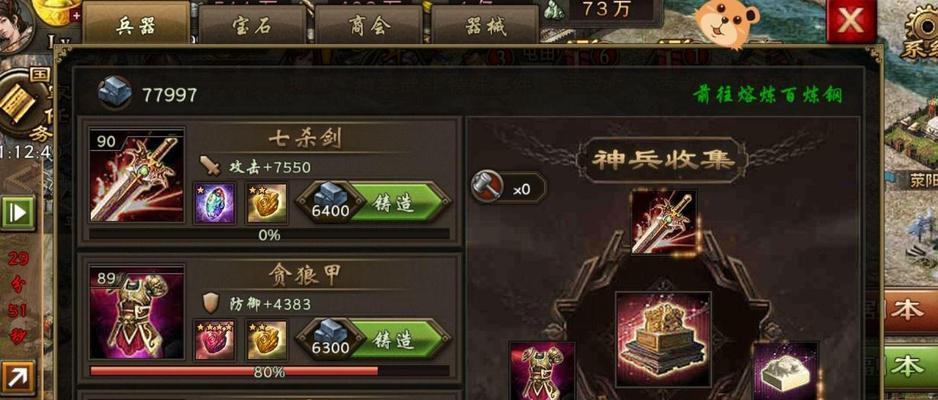Open the red gem slot of 贪狼甲
This screenshot has height=400, width=938.
tap(214, 340)
